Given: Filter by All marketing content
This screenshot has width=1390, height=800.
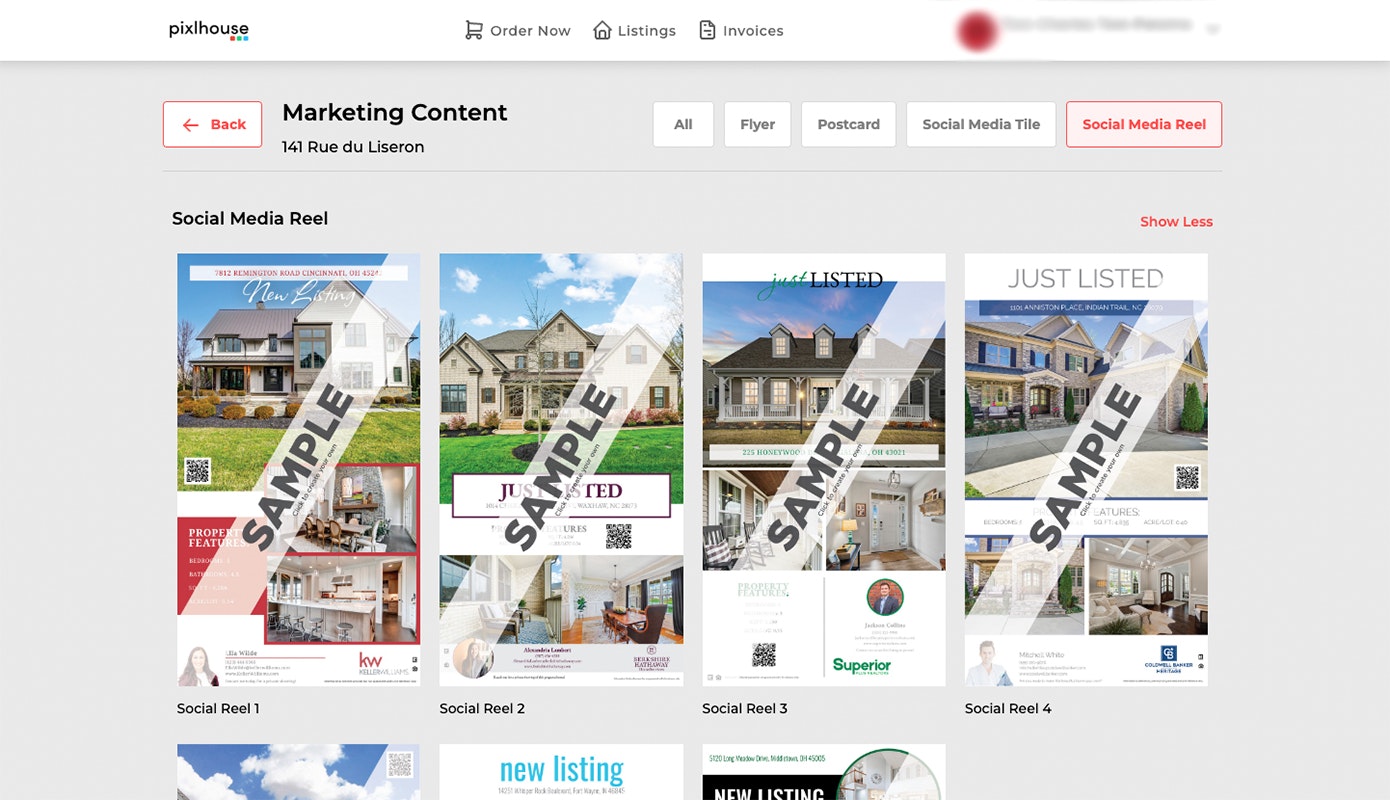Looking at the screenshot, I should point(683,124).
